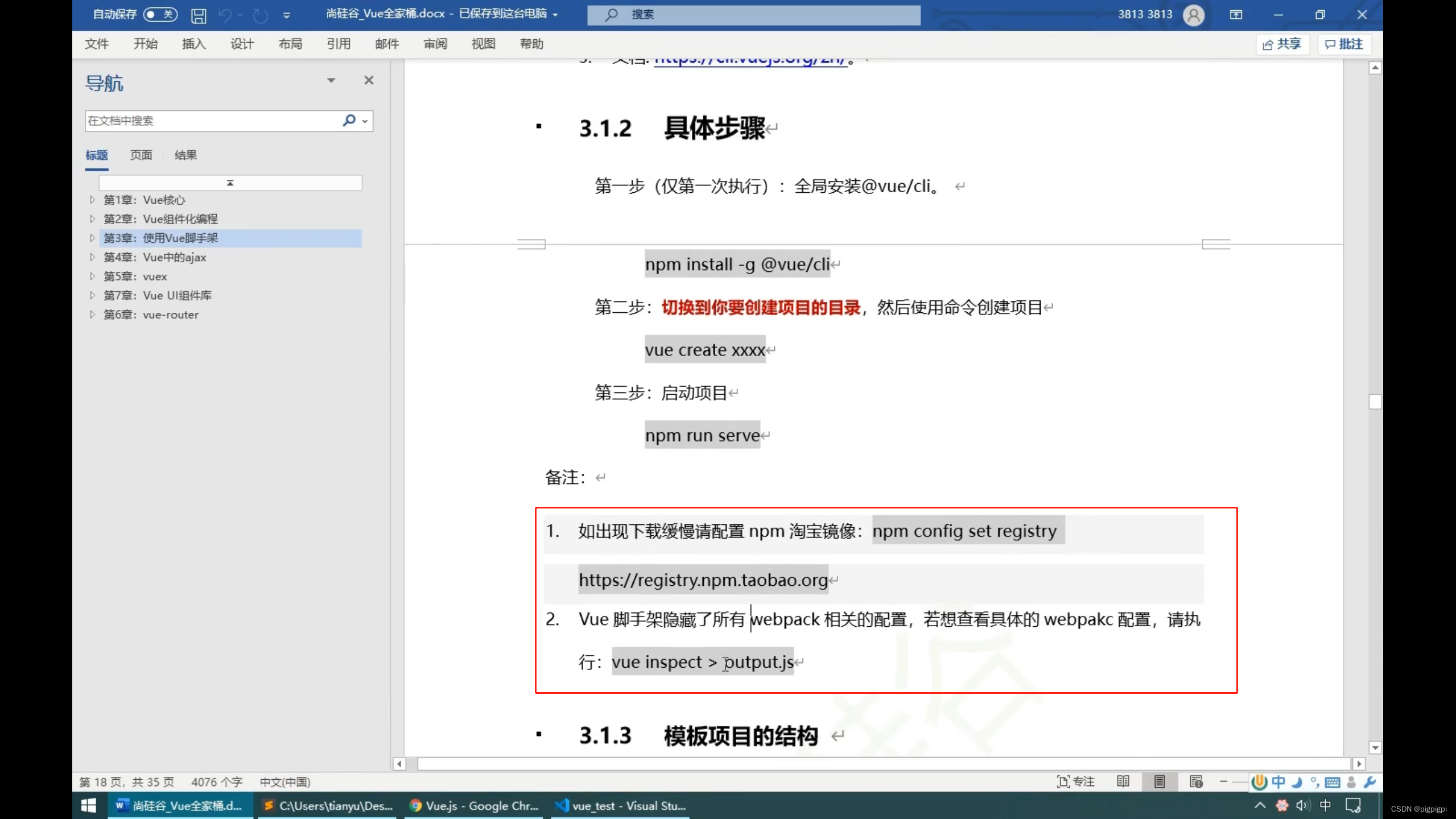Viewport: 1456px width, 819px height.
Task: Open the saved-location dropdown next to filename
Action: pos(555,15)
